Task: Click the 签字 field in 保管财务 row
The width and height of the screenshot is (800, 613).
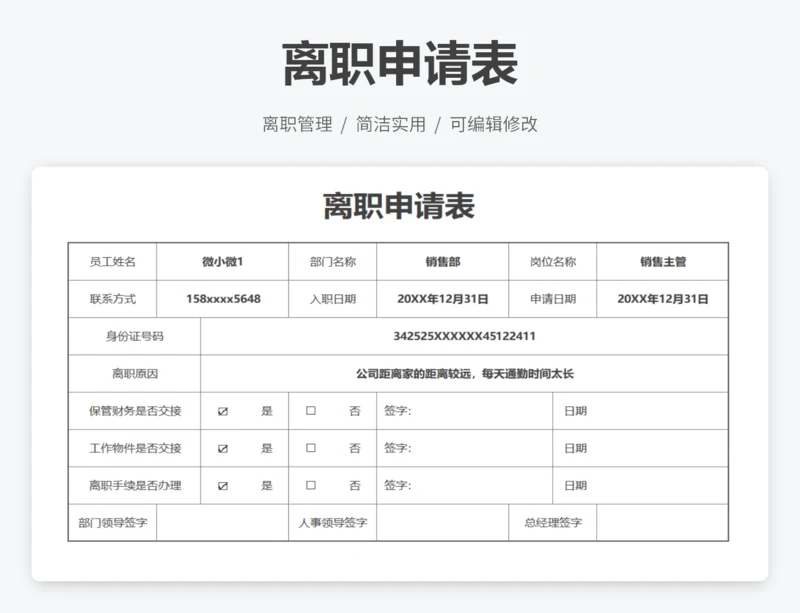Action: [x=464, y=411]
